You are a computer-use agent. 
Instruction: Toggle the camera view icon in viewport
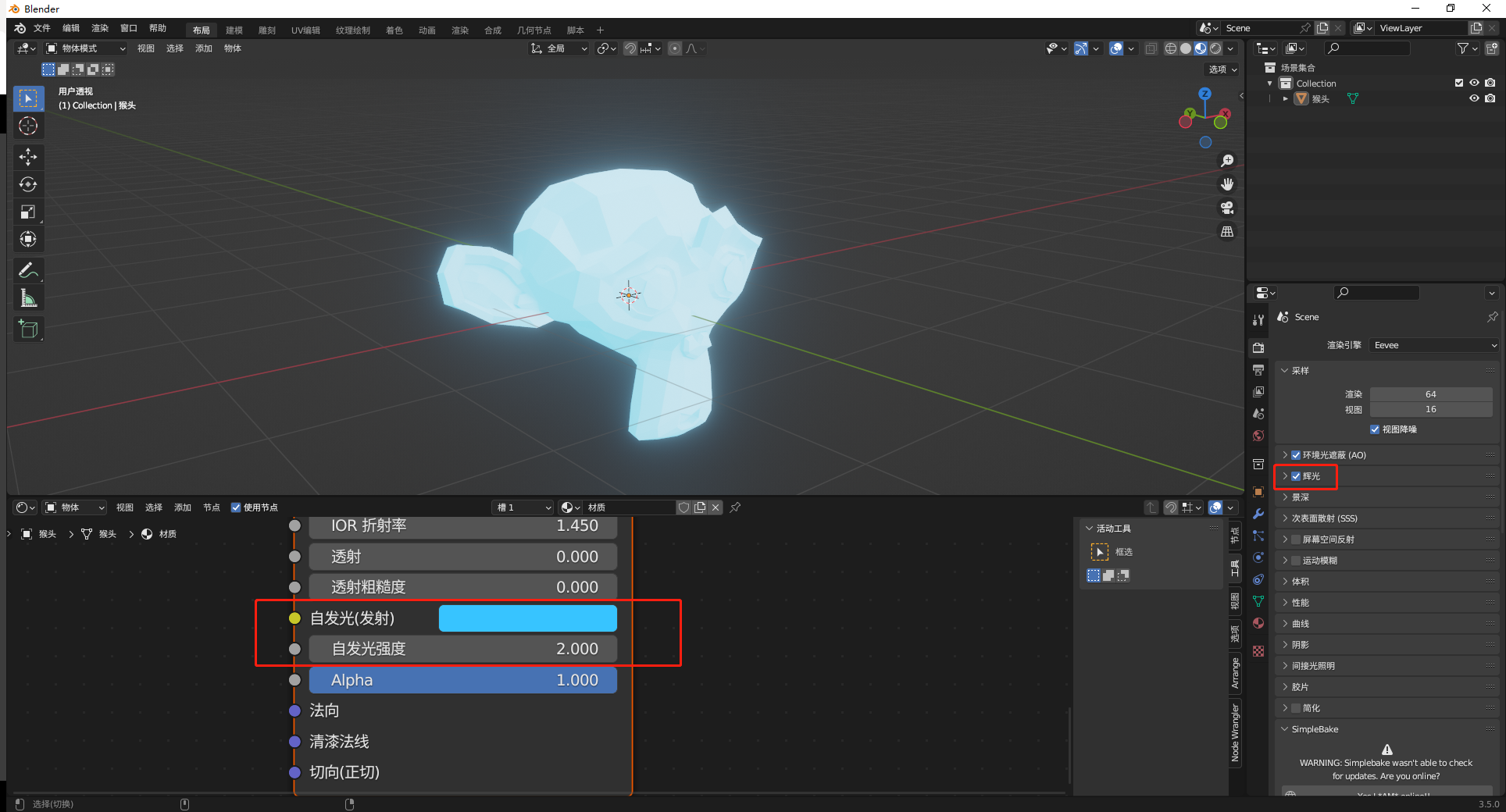[x=1227, y=208]
